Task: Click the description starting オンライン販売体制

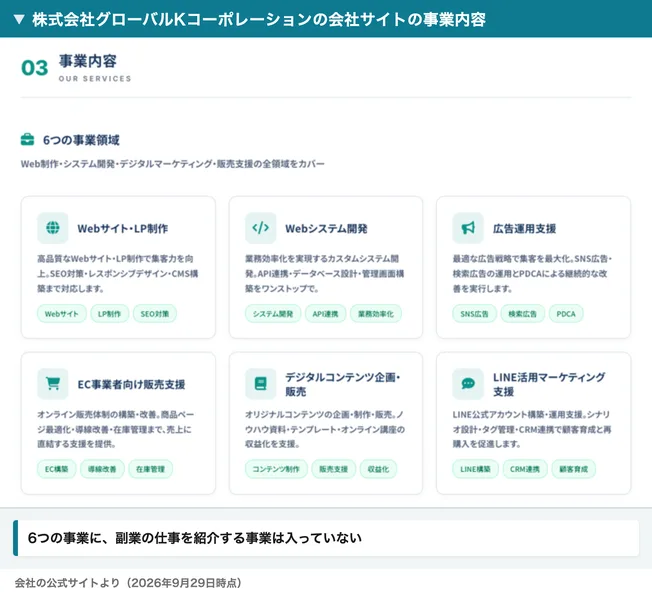Action: (116, 429)
